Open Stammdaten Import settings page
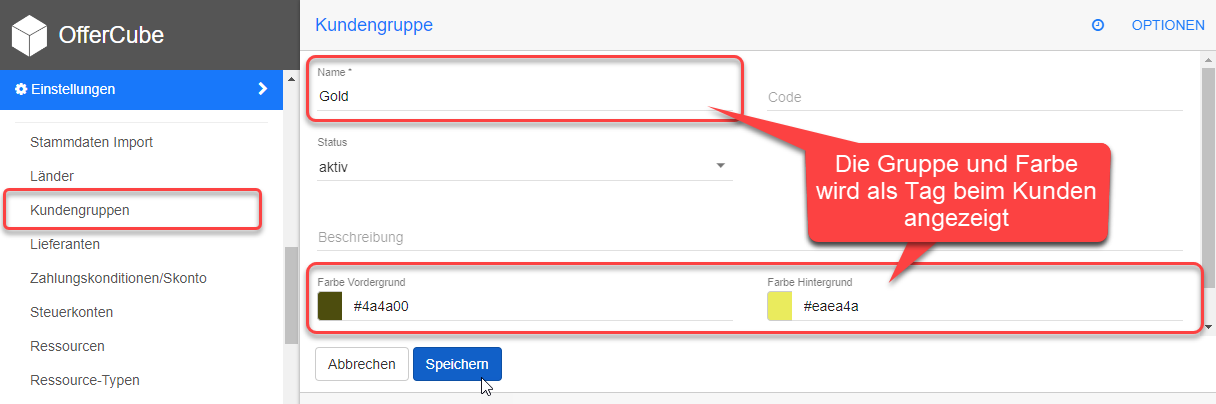Viewport: 1216px width, 404px height. point(91,142)
